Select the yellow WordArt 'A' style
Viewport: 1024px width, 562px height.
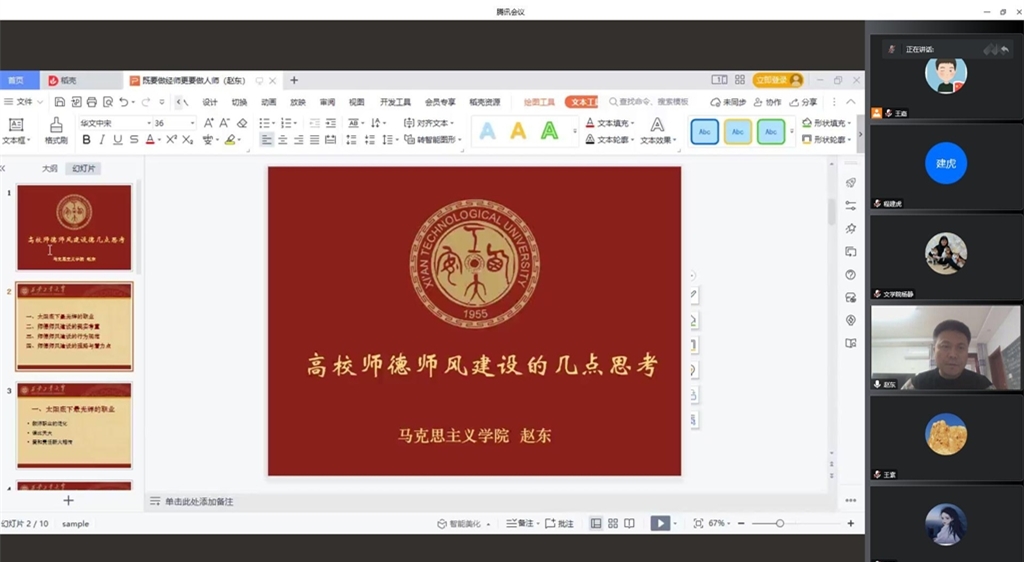point(518,131)
